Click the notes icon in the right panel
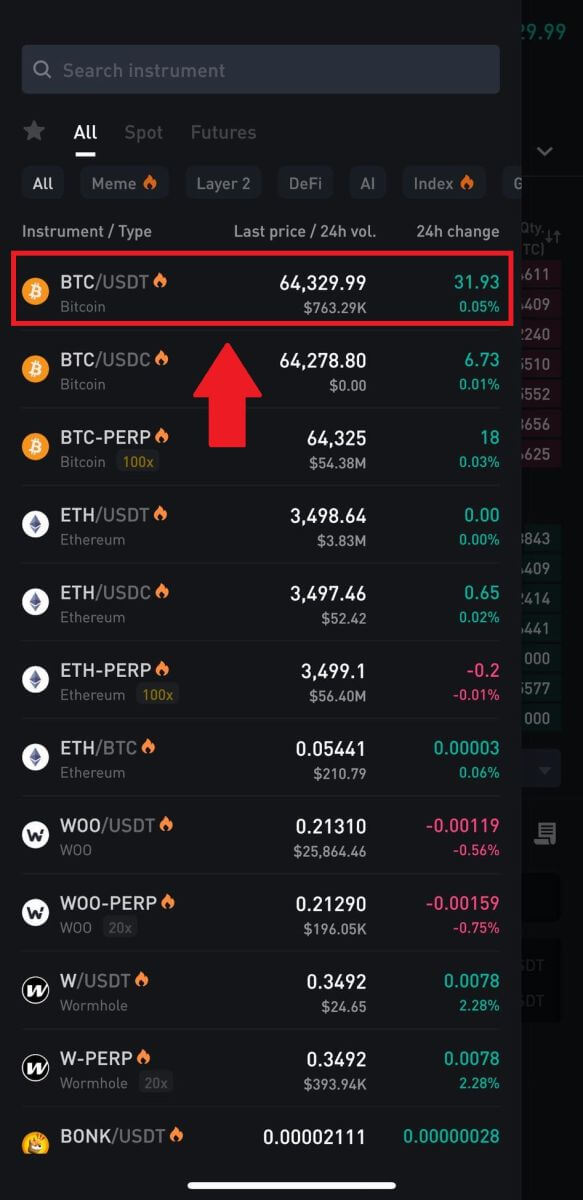This screenshot has height=1200, width=583. (x=545, y=832)
